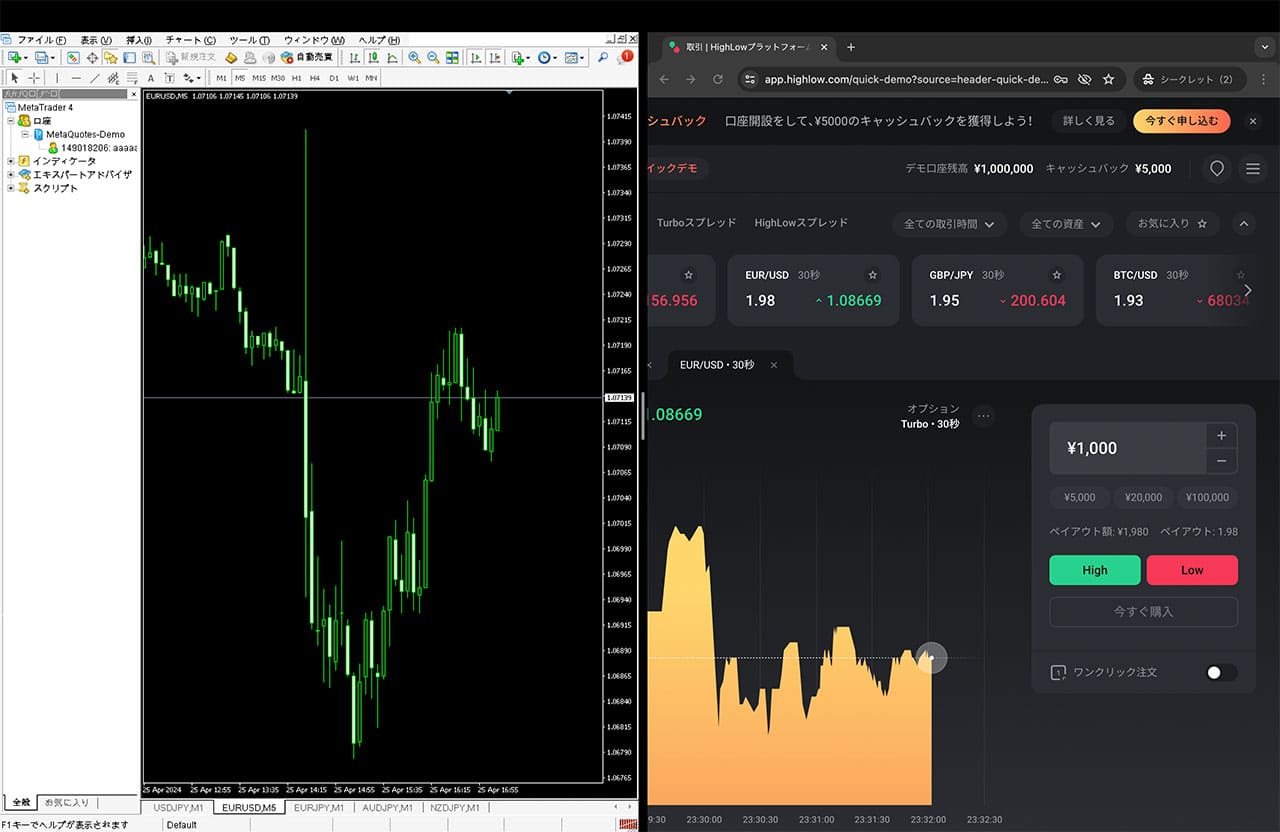1280x832 pixels.
Task: Tile chart windows icon in MetaTrader
Action: click(452, 57)
